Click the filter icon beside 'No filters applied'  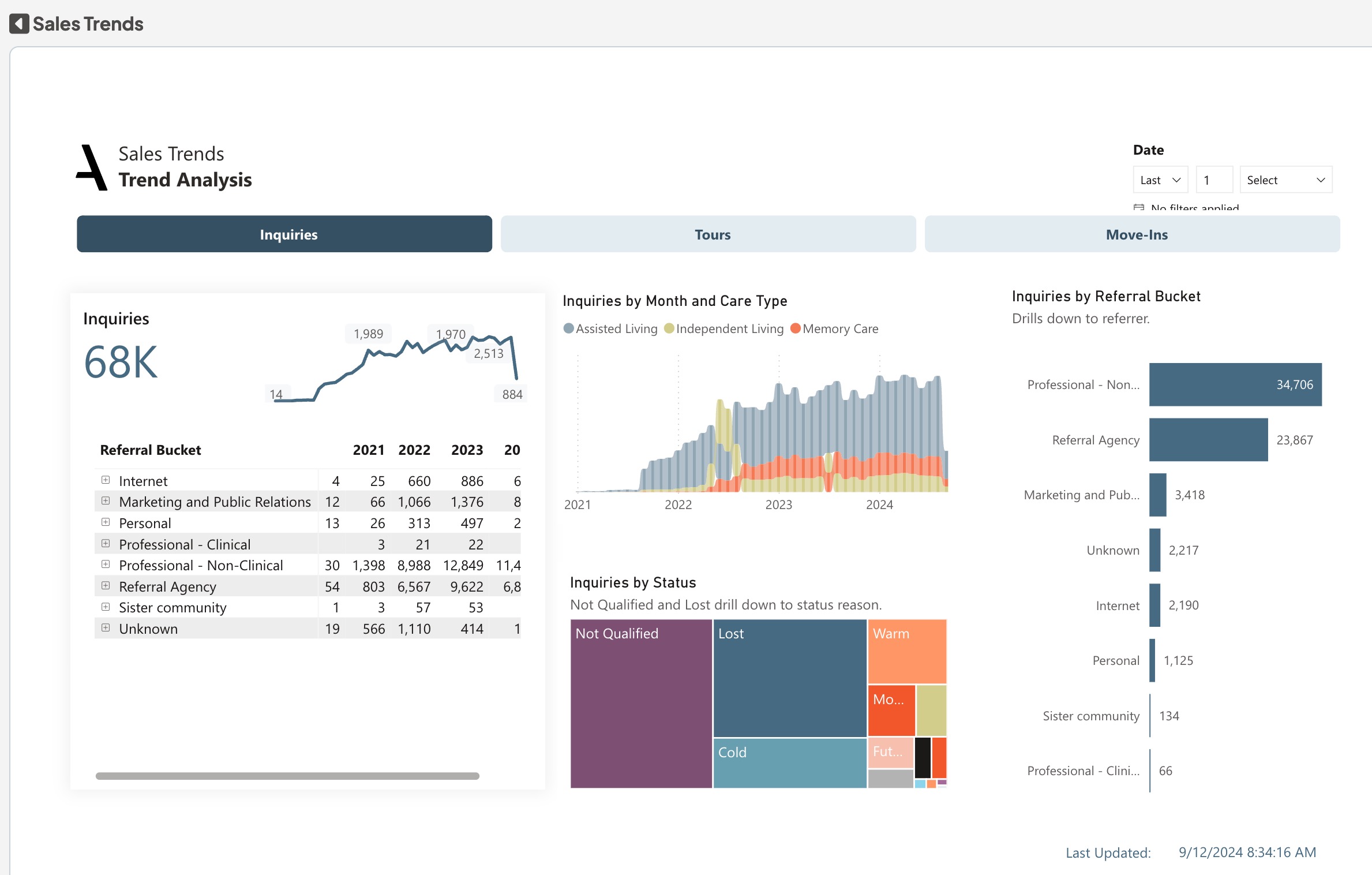[1138, 207]
